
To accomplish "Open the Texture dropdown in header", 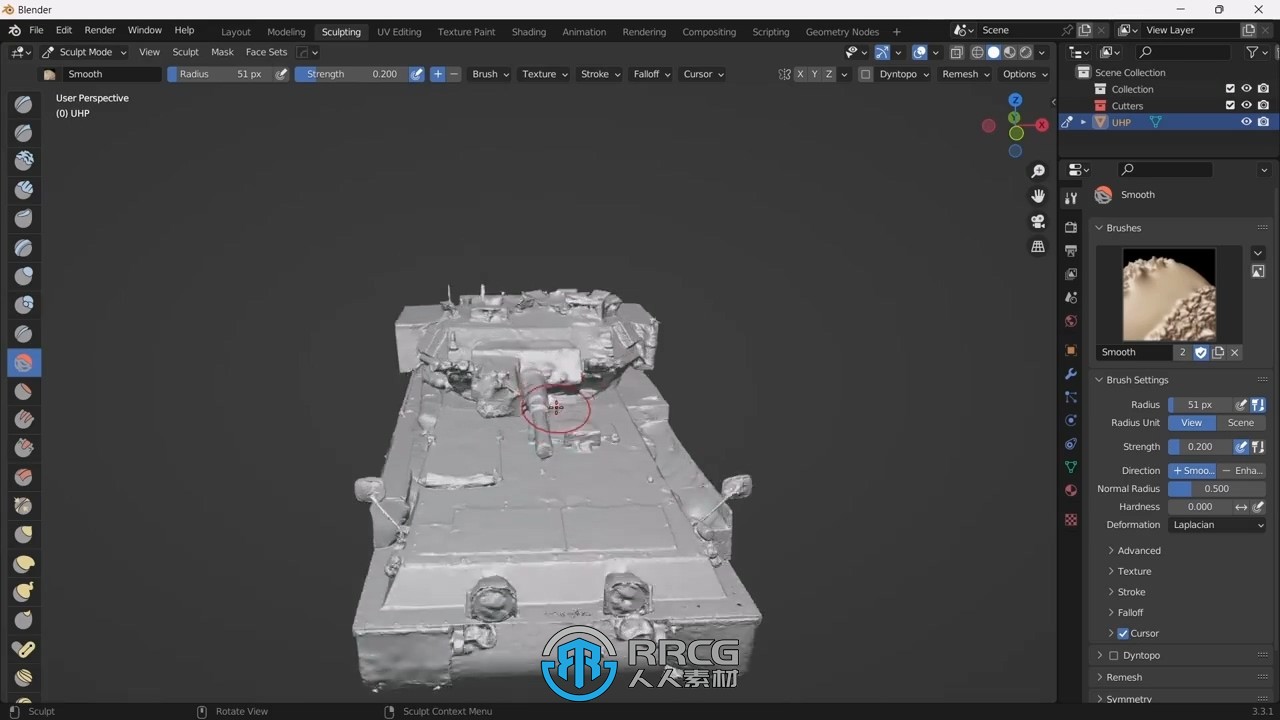I will point(545,74).
